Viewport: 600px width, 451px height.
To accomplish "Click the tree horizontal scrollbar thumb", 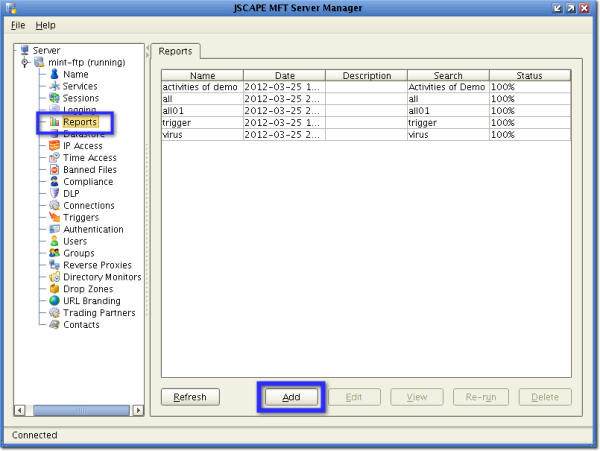I will [x=81, y=410].
